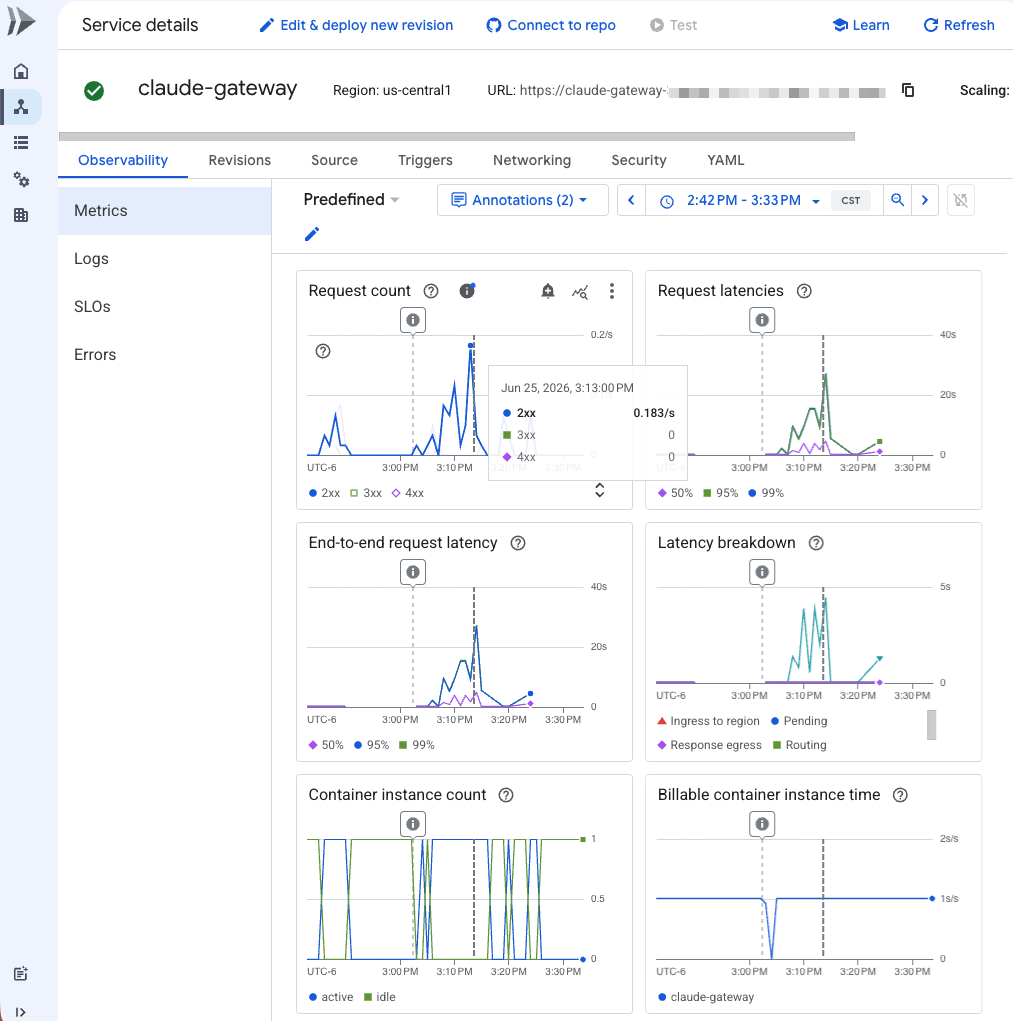Click Edit & deploy new revision
Image resolution: width=1013 pixels, height=1021 pixels.
pyautogui.click(x=356, y=25)
